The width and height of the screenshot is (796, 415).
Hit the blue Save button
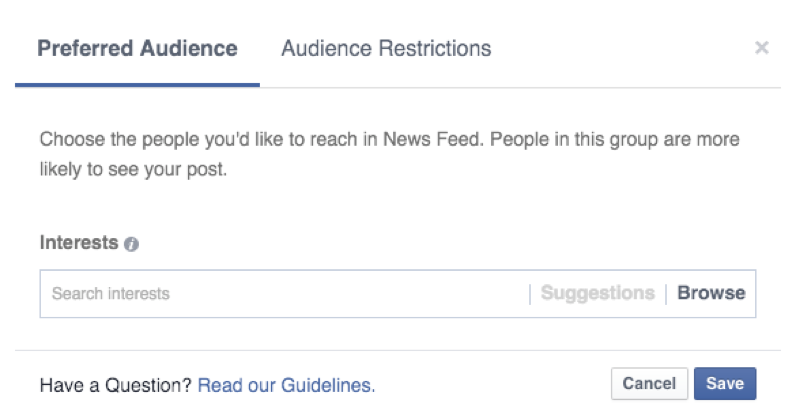[x=725, y=383]
